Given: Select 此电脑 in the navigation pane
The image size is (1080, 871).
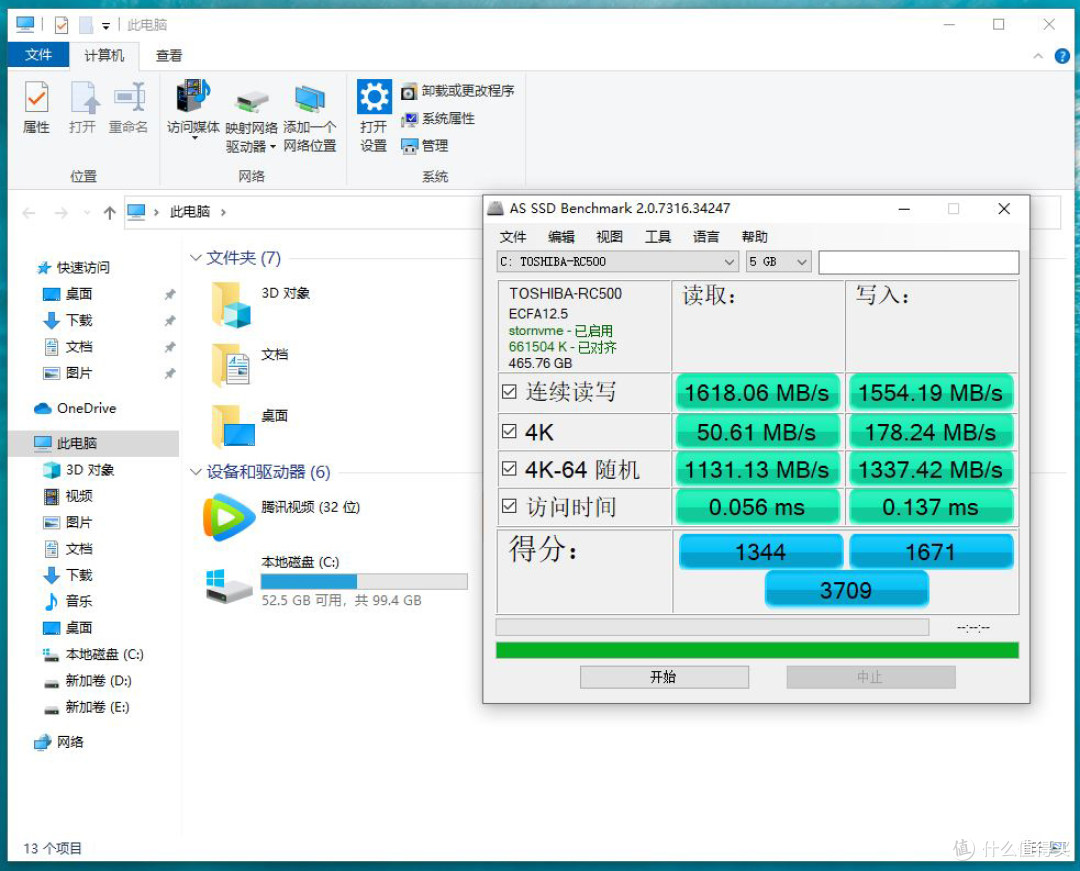Looking at the screenshot, I should (76, 443).
